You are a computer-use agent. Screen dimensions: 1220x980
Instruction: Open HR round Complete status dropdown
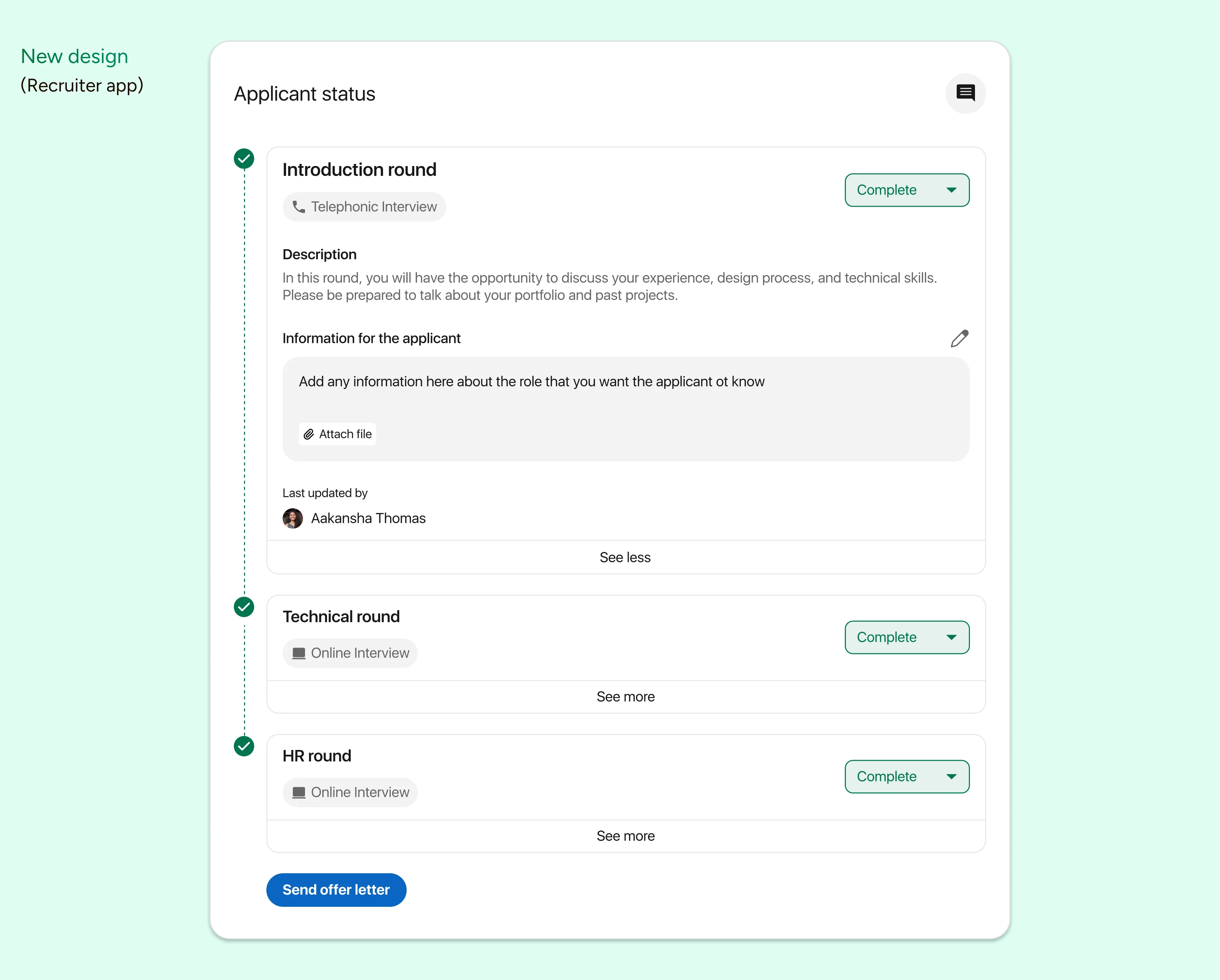907,776
